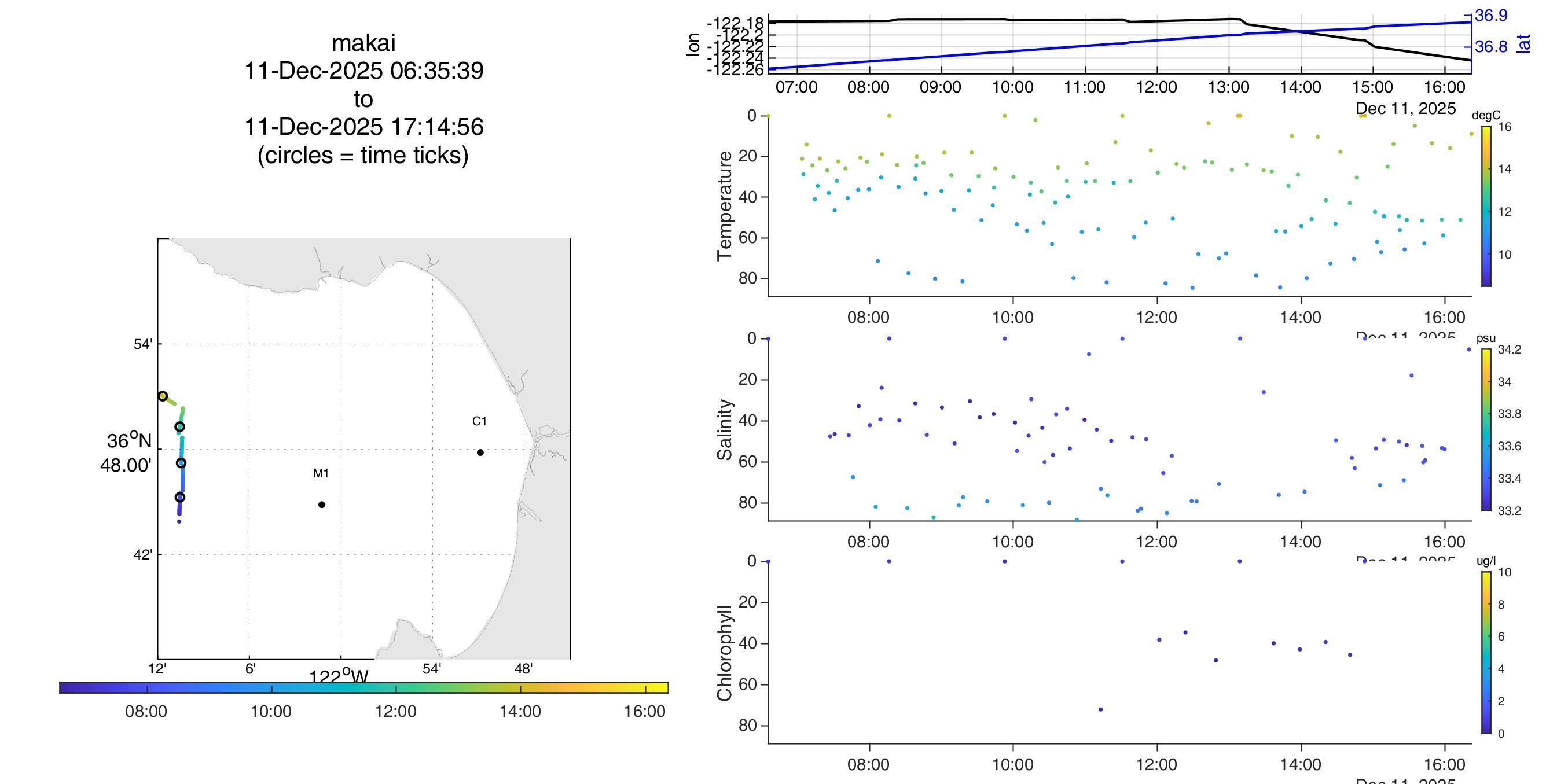Screen dimensions: 1568x784
Task: Click the topmost yellow time tick circle
Action: 163,396
